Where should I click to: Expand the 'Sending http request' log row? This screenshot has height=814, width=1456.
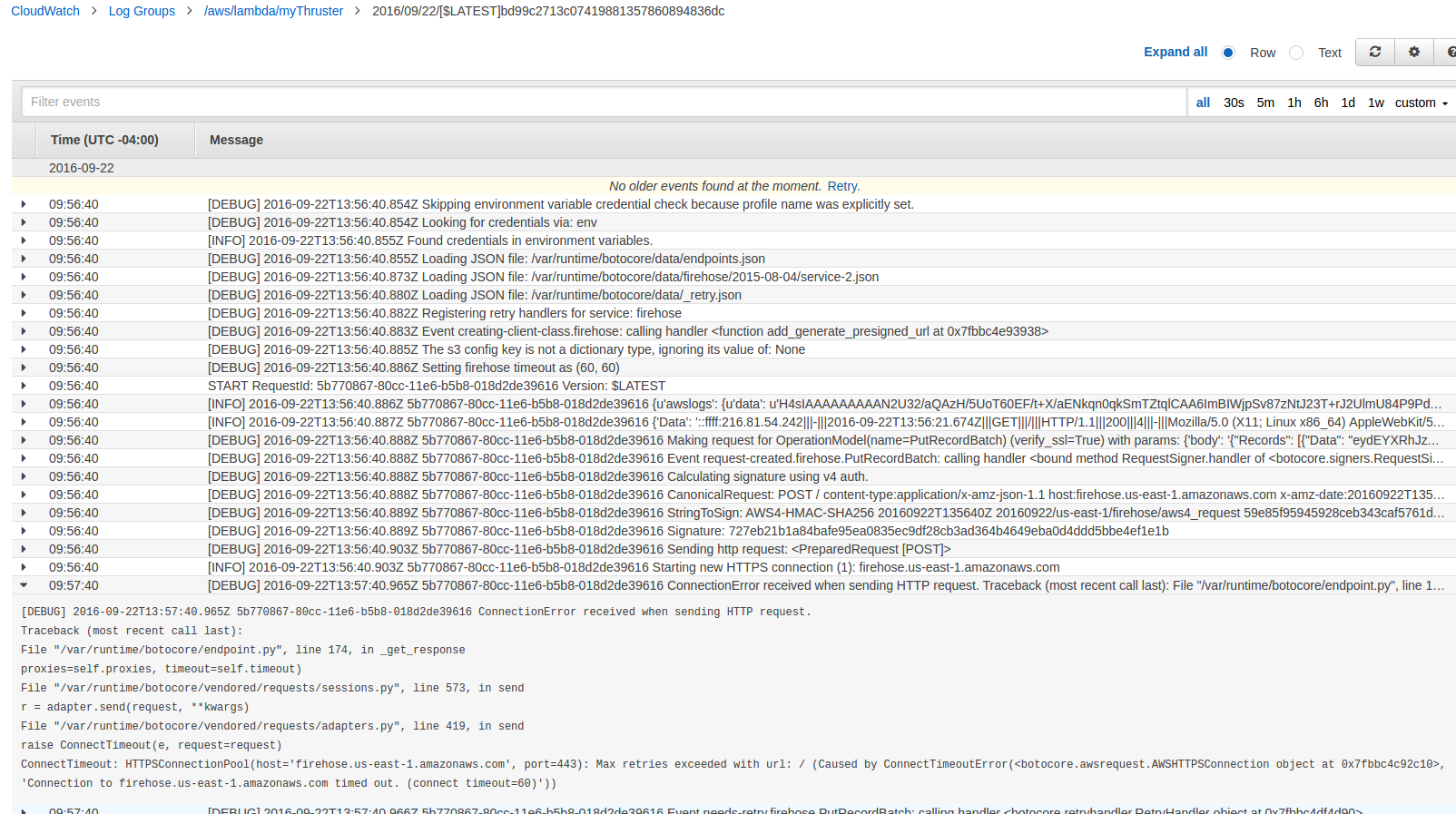(24, 549)
